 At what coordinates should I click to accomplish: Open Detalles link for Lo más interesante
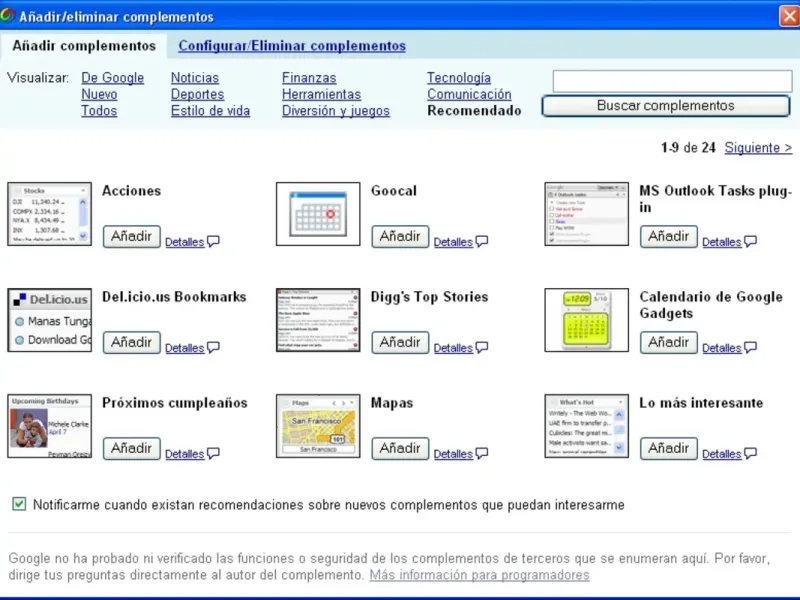coord(721,454)
